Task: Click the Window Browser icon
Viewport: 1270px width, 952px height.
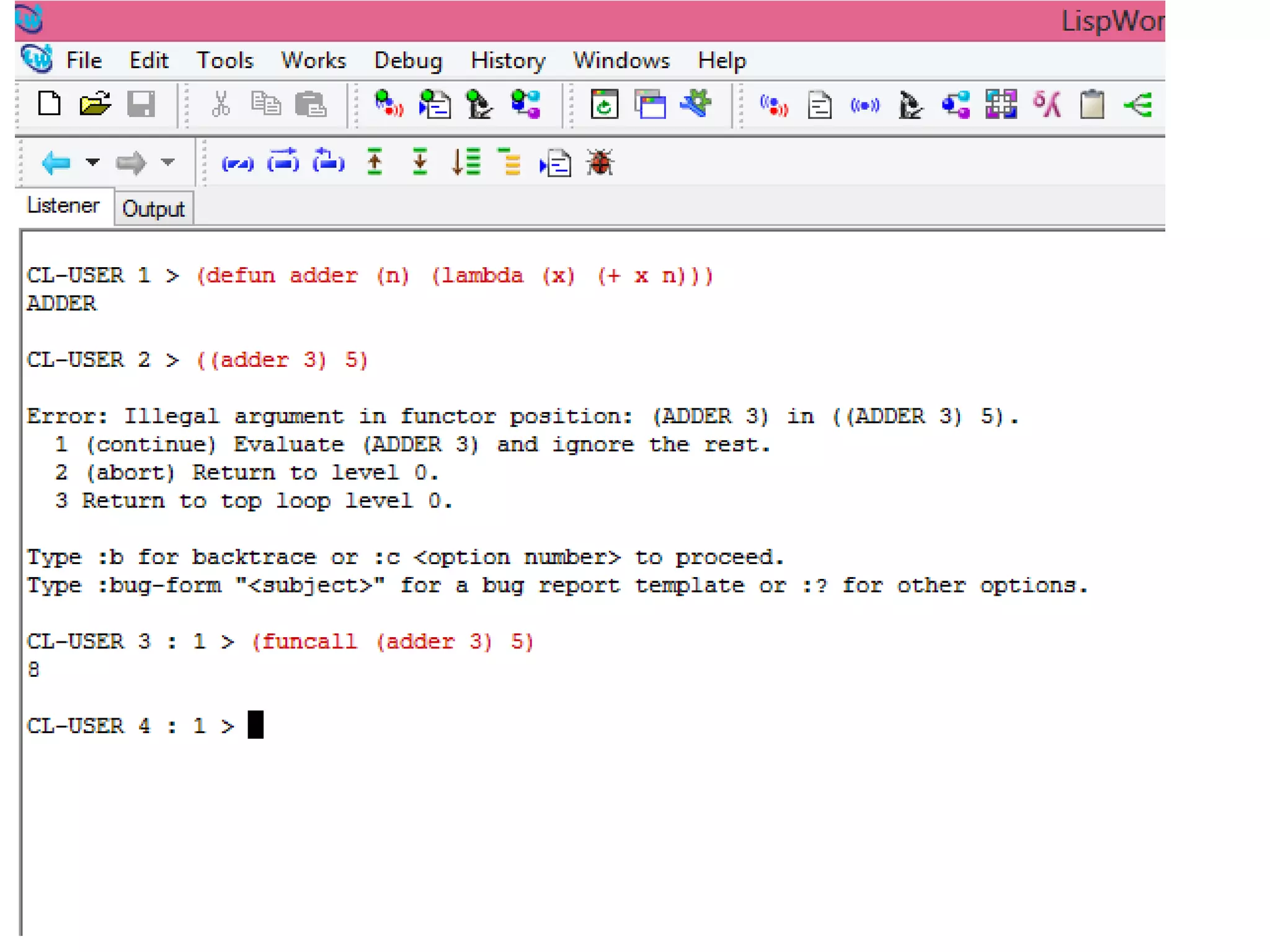Action: (x=650, y=104)
